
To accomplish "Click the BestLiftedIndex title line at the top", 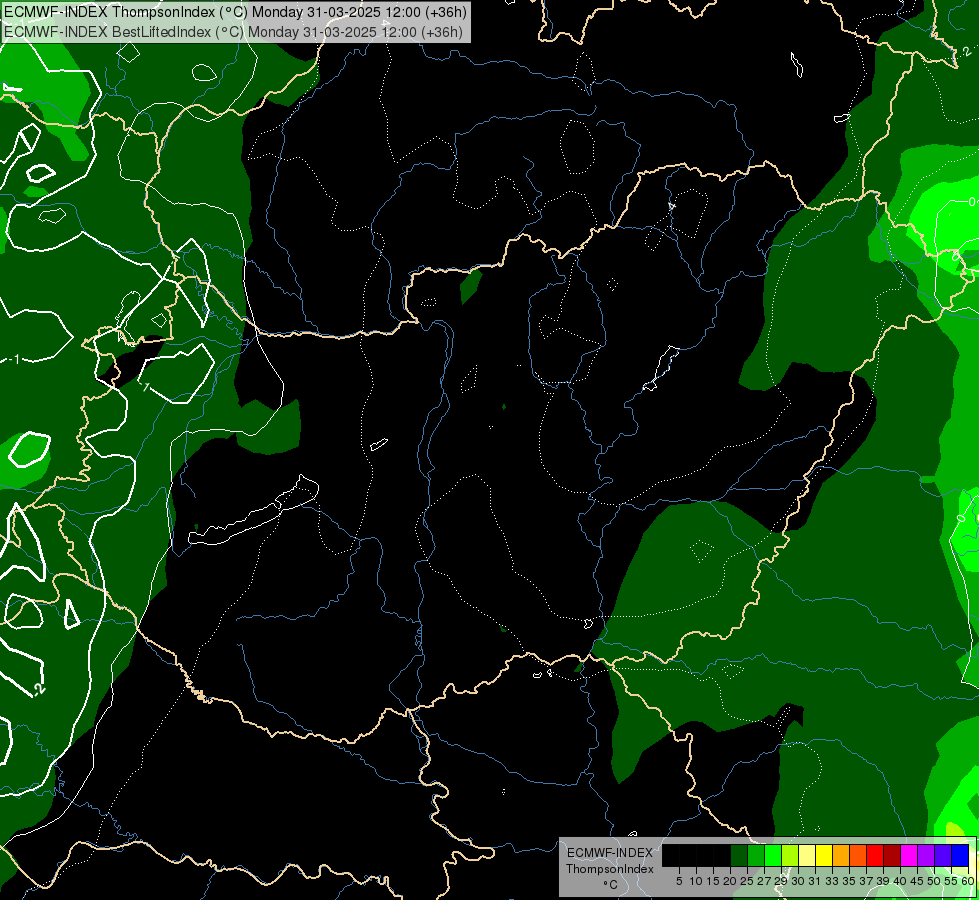I will 233,31.
